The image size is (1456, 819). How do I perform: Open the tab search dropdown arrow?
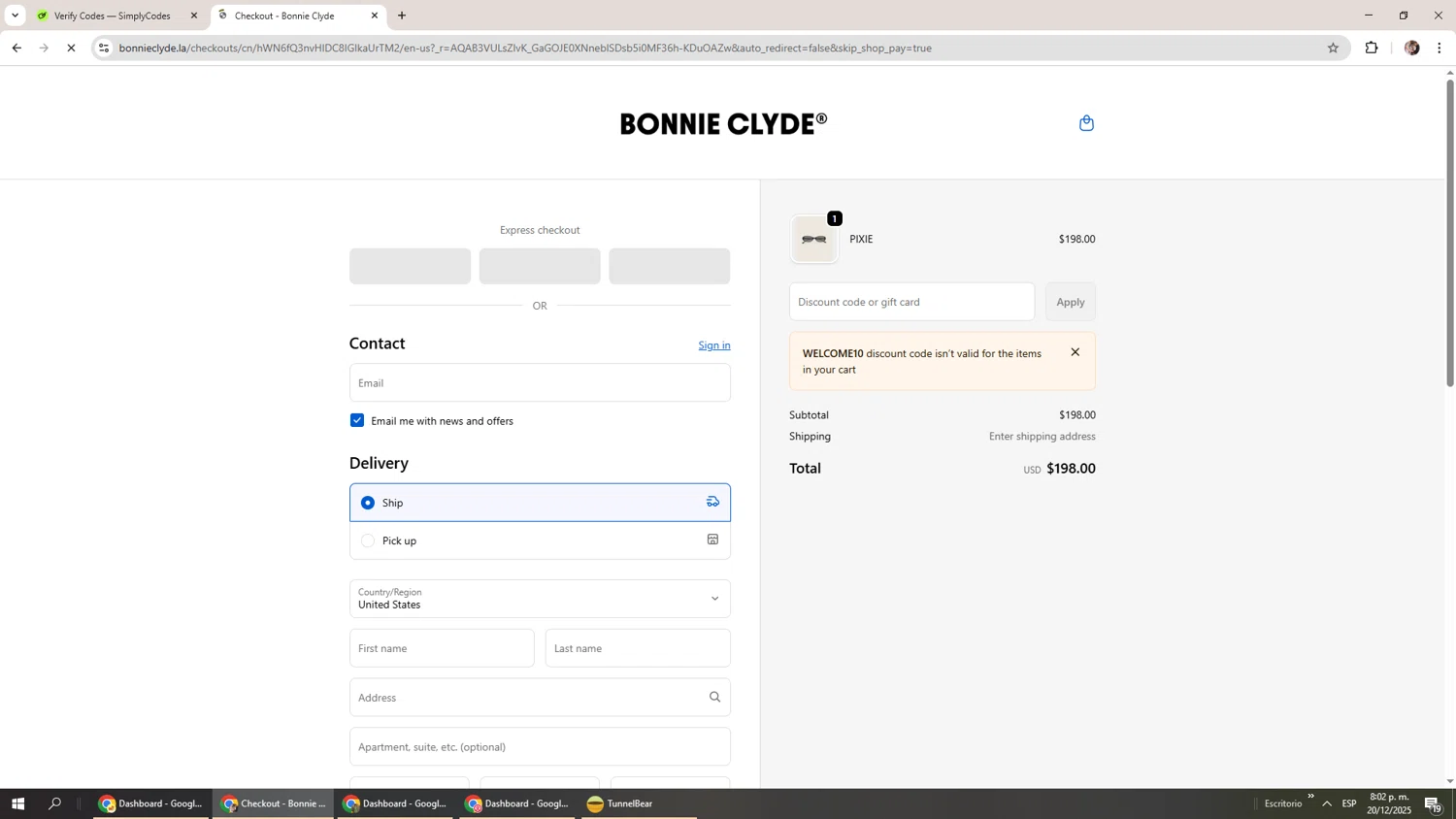coord(15,16)
